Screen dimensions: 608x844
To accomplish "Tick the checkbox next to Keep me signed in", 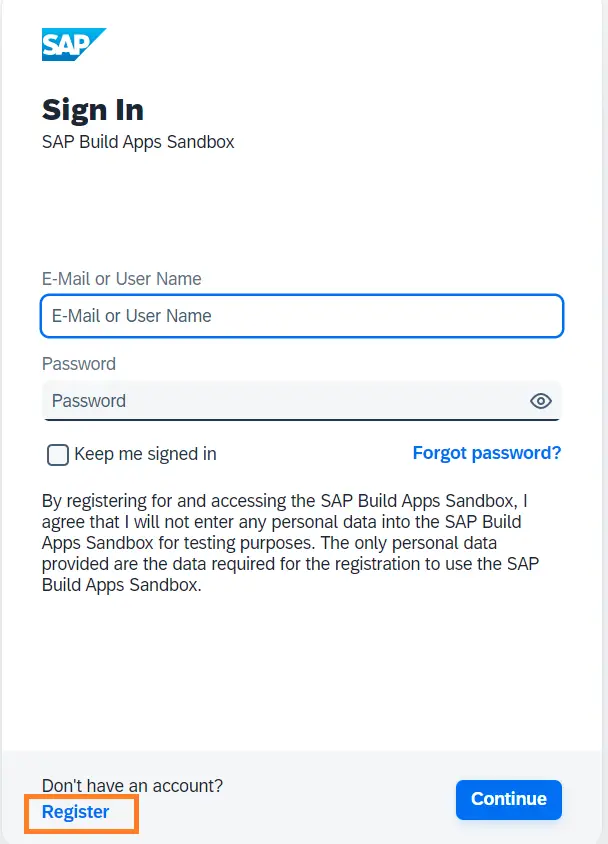I will (x=57, y=454).
